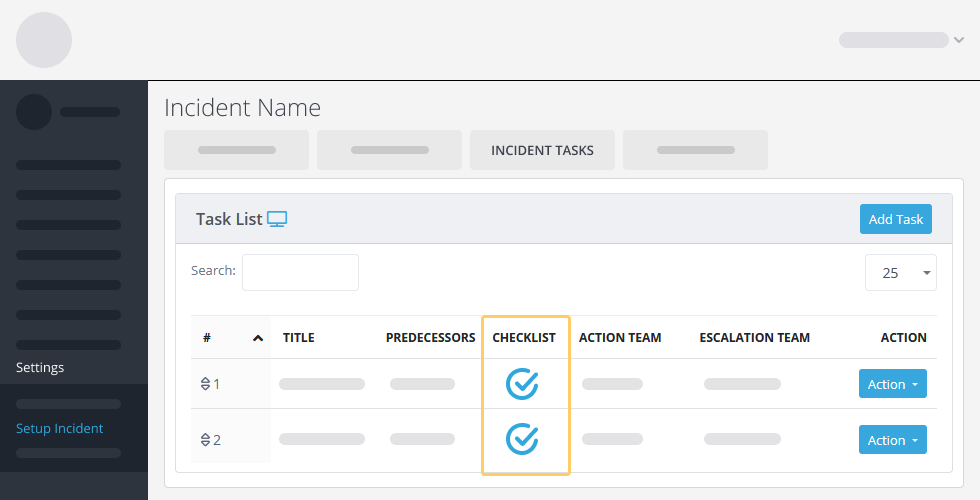
Task: Open the Action dropdown for task 2
Action: click(892, 440)
